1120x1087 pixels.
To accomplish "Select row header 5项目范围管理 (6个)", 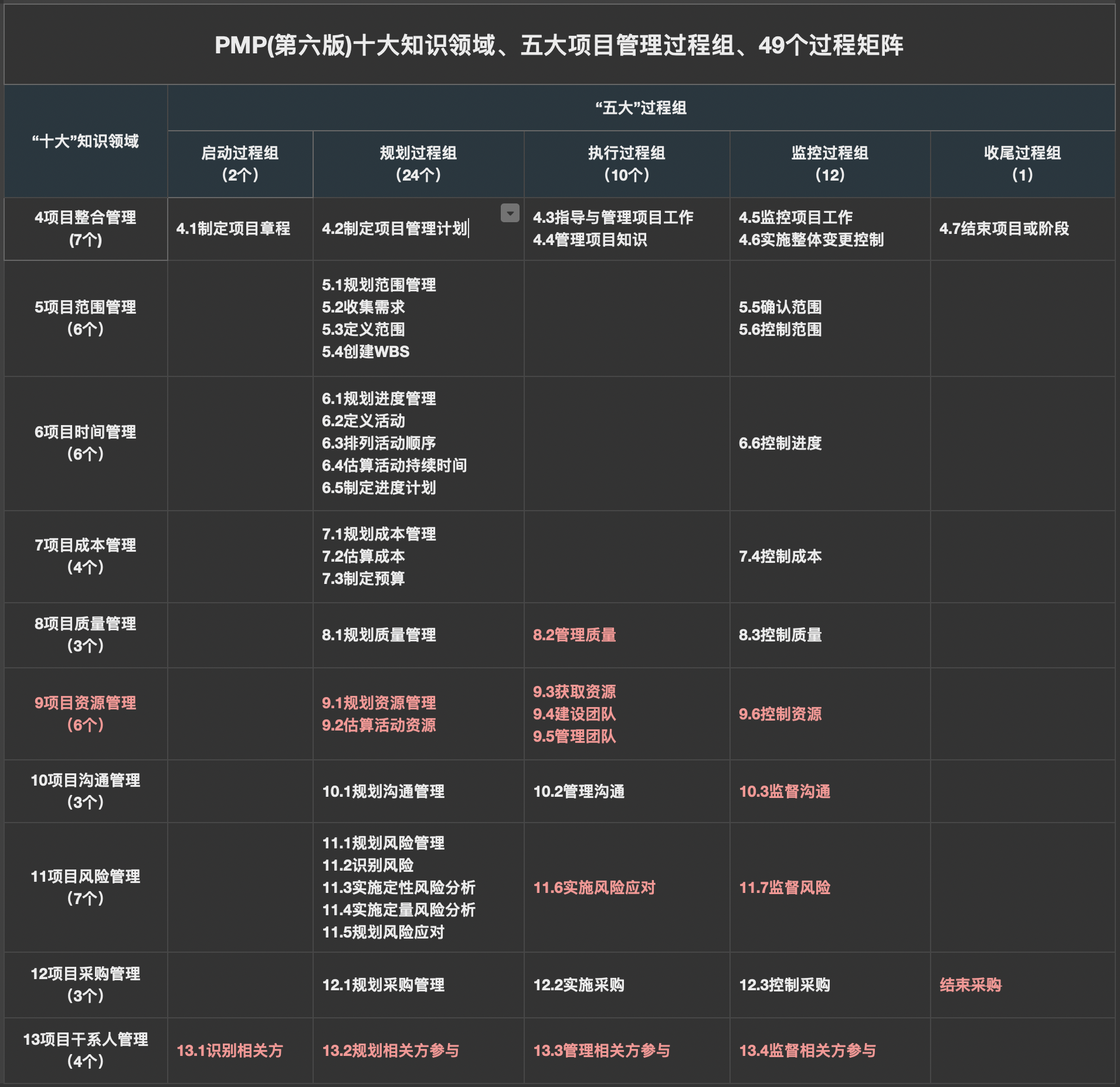I will pyautogui.click(x=86, y=318).
